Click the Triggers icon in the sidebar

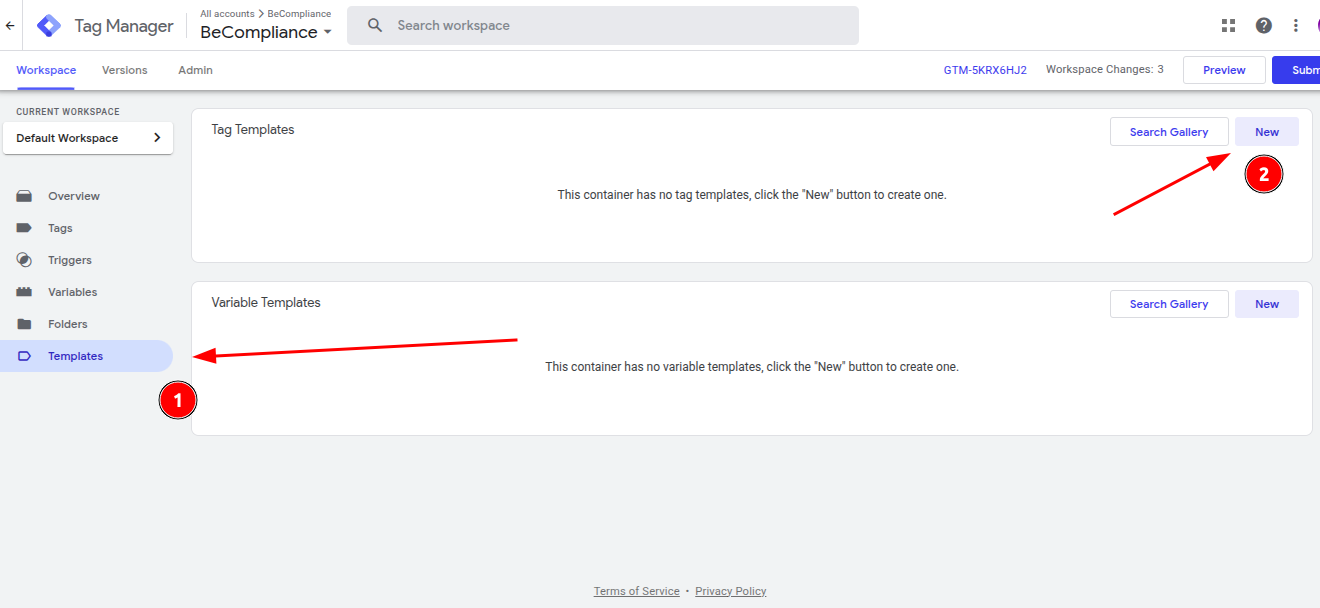pos(25,260)
